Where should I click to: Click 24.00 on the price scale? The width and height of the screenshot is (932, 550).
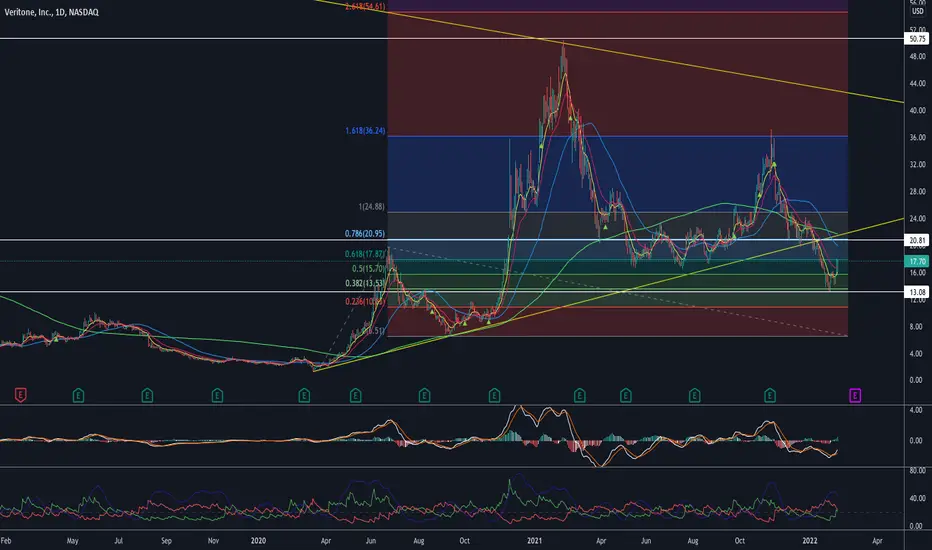[x=917, y=218]
